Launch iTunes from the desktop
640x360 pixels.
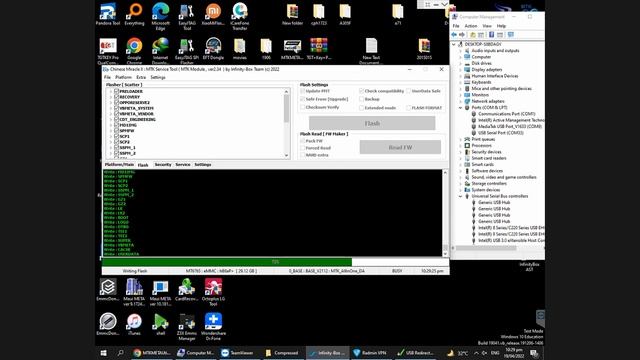point(134,324)
